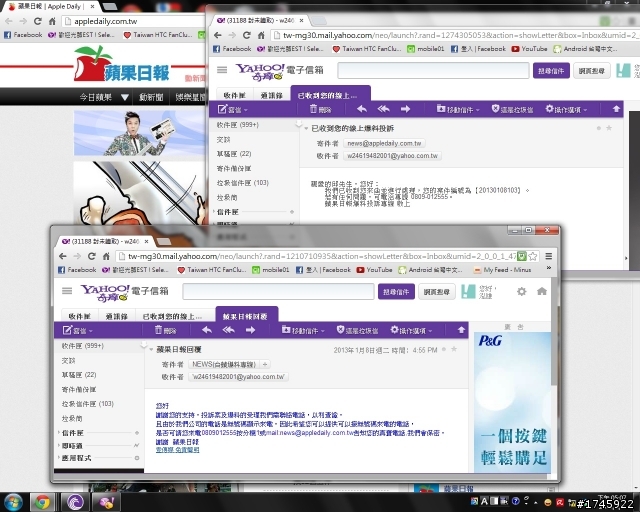Click Yahoo home icon beside gear in front window
This screenshot has width=640, height=512.
542,291
